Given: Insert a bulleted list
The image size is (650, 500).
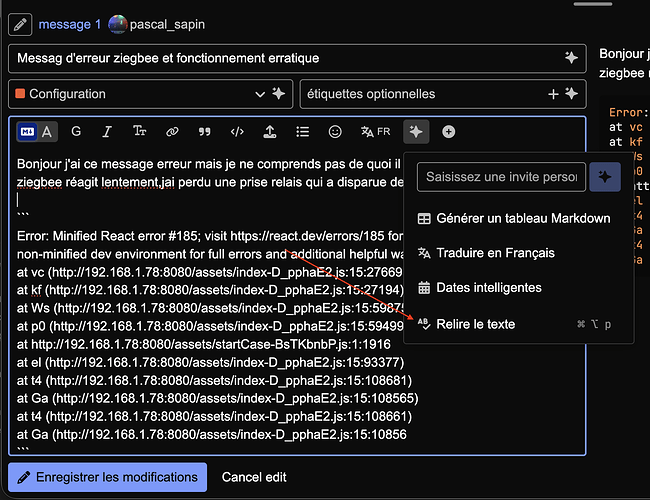Looking at the screenshot, I should [303, 131].
